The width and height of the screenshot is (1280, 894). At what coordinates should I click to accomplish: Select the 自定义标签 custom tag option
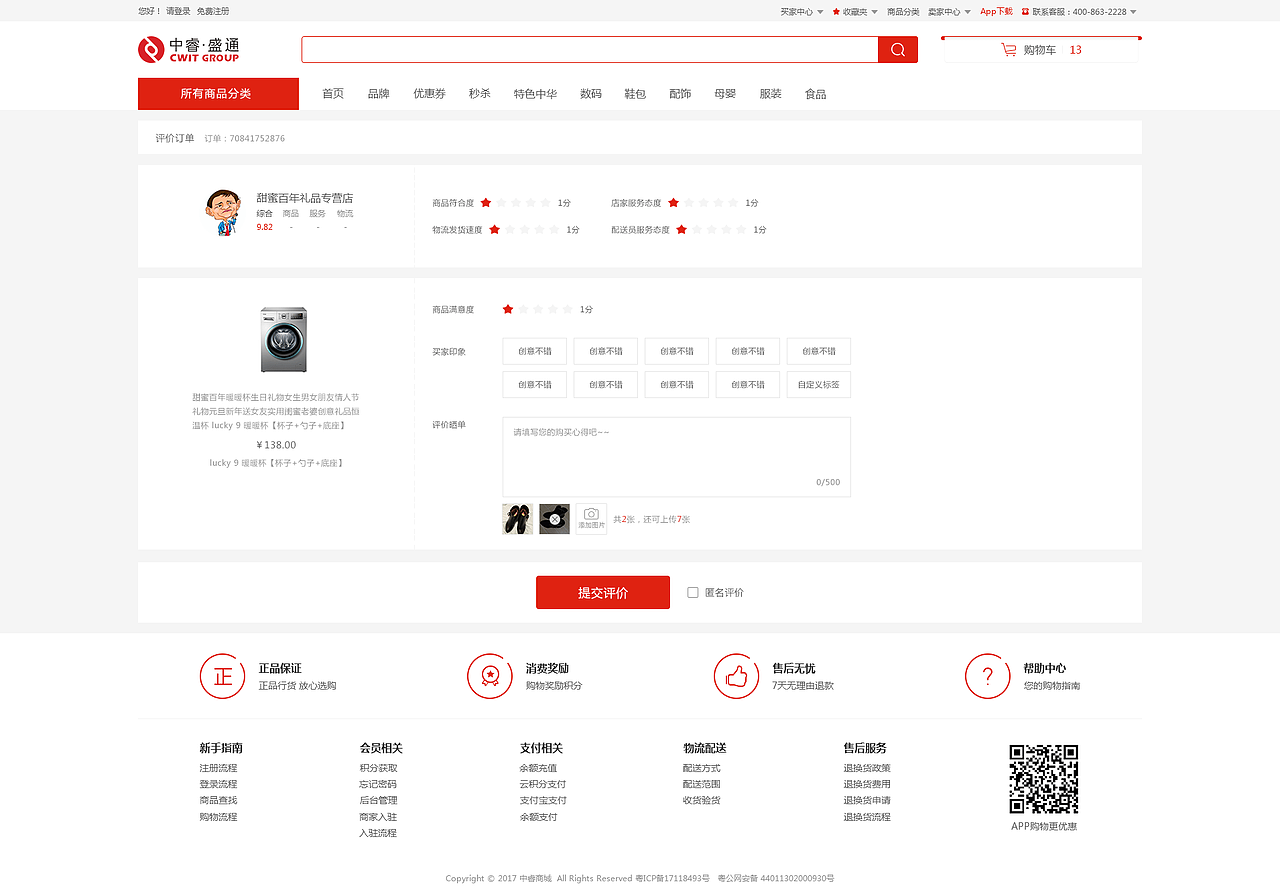tap(818, 384)
